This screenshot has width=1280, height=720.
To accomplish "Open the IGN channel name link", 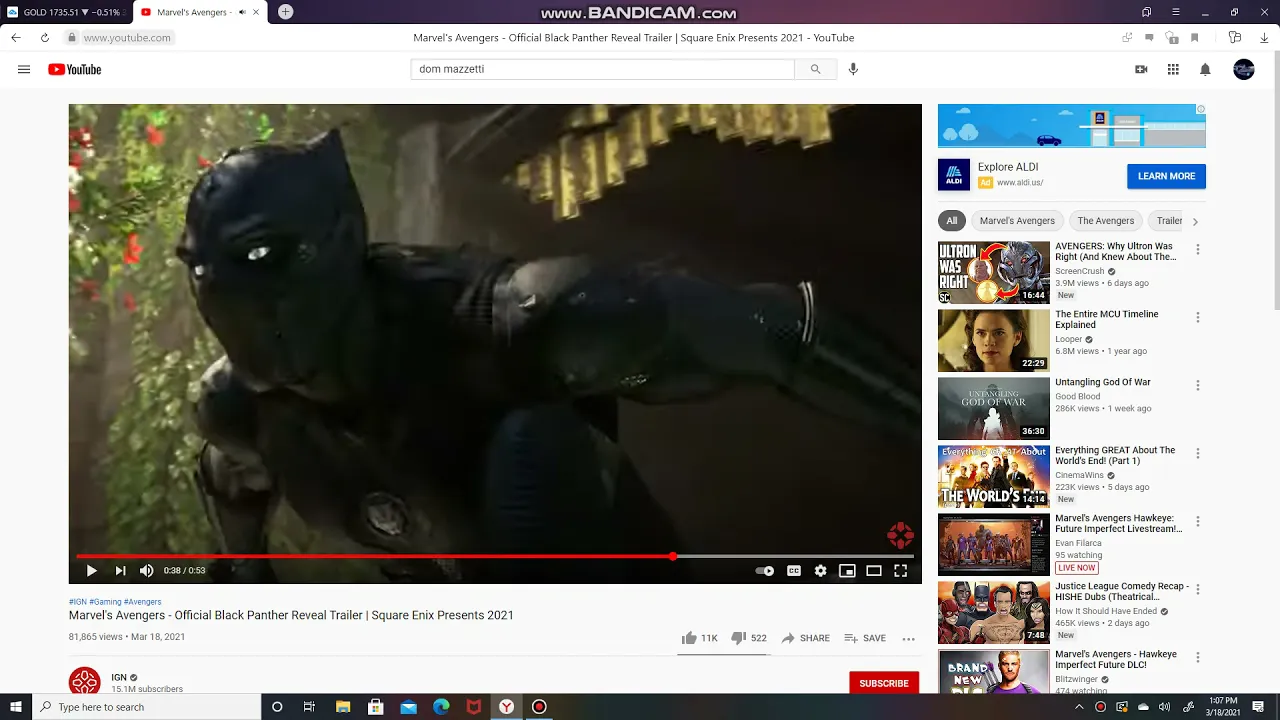I will point(119,677).
